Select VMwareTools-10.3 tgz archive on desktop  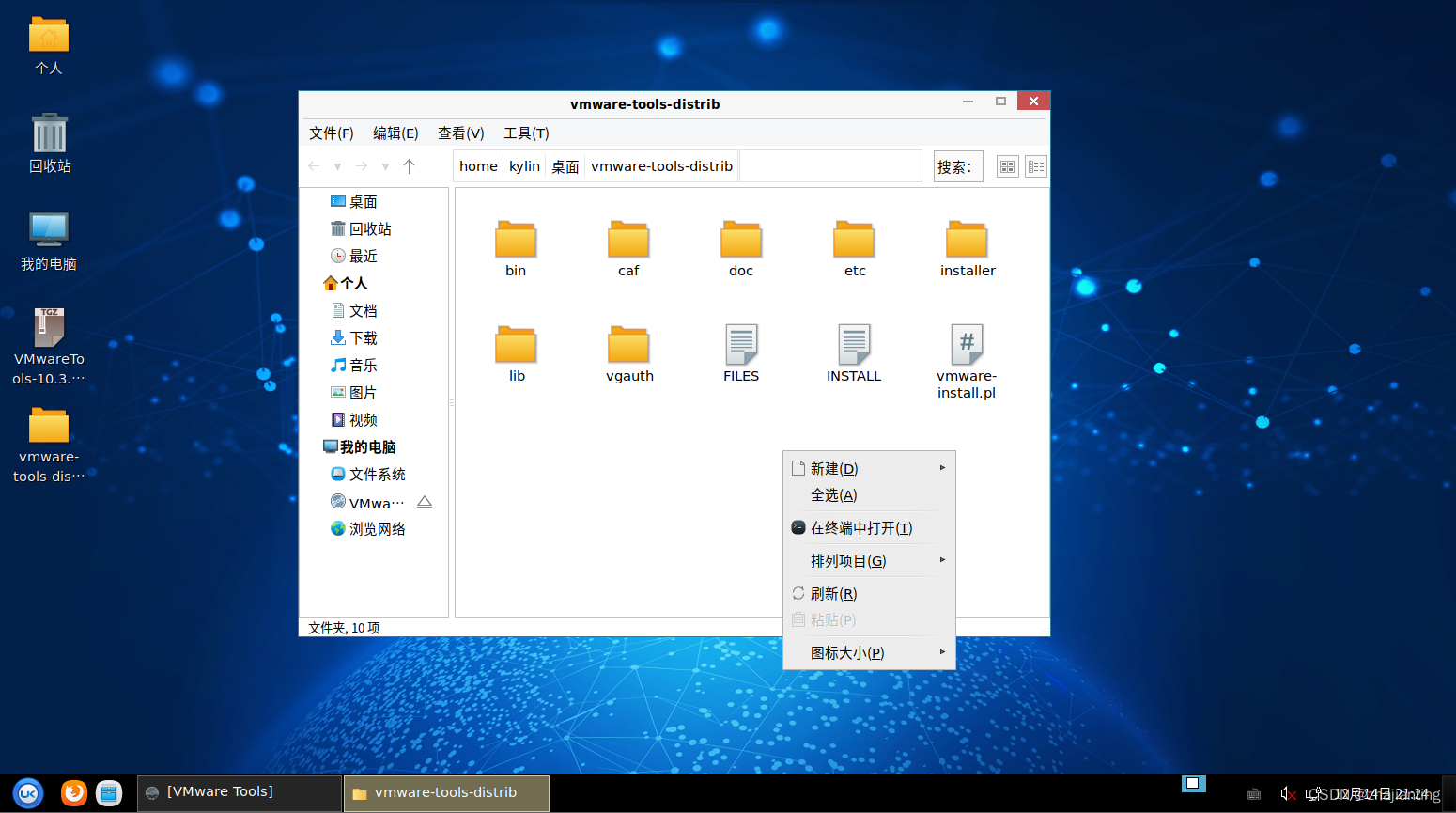(49, 347)
